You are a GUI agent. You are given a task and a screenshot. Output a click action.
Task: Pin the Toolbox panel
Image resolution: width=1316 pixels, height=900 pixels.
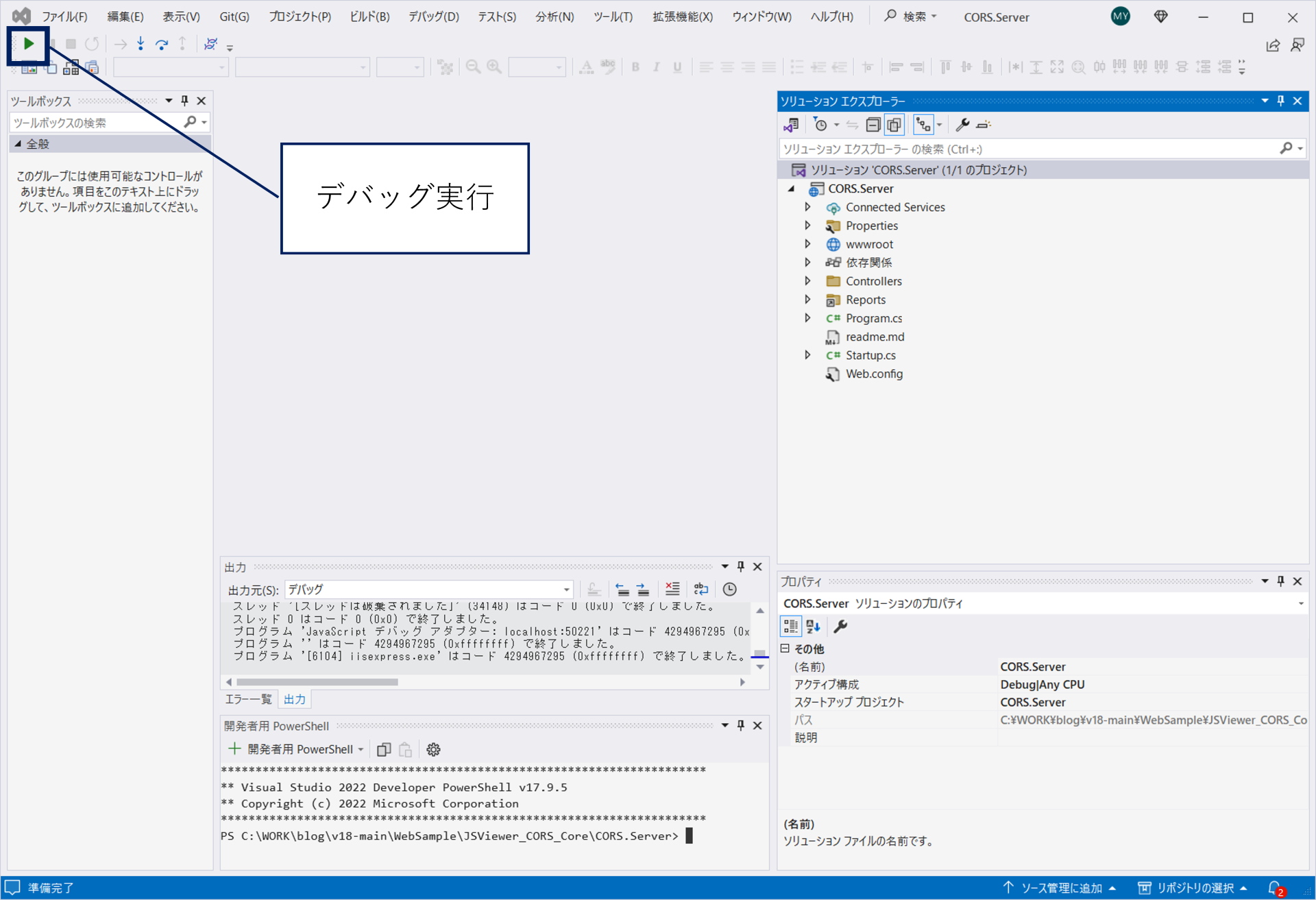pos(184,101)
